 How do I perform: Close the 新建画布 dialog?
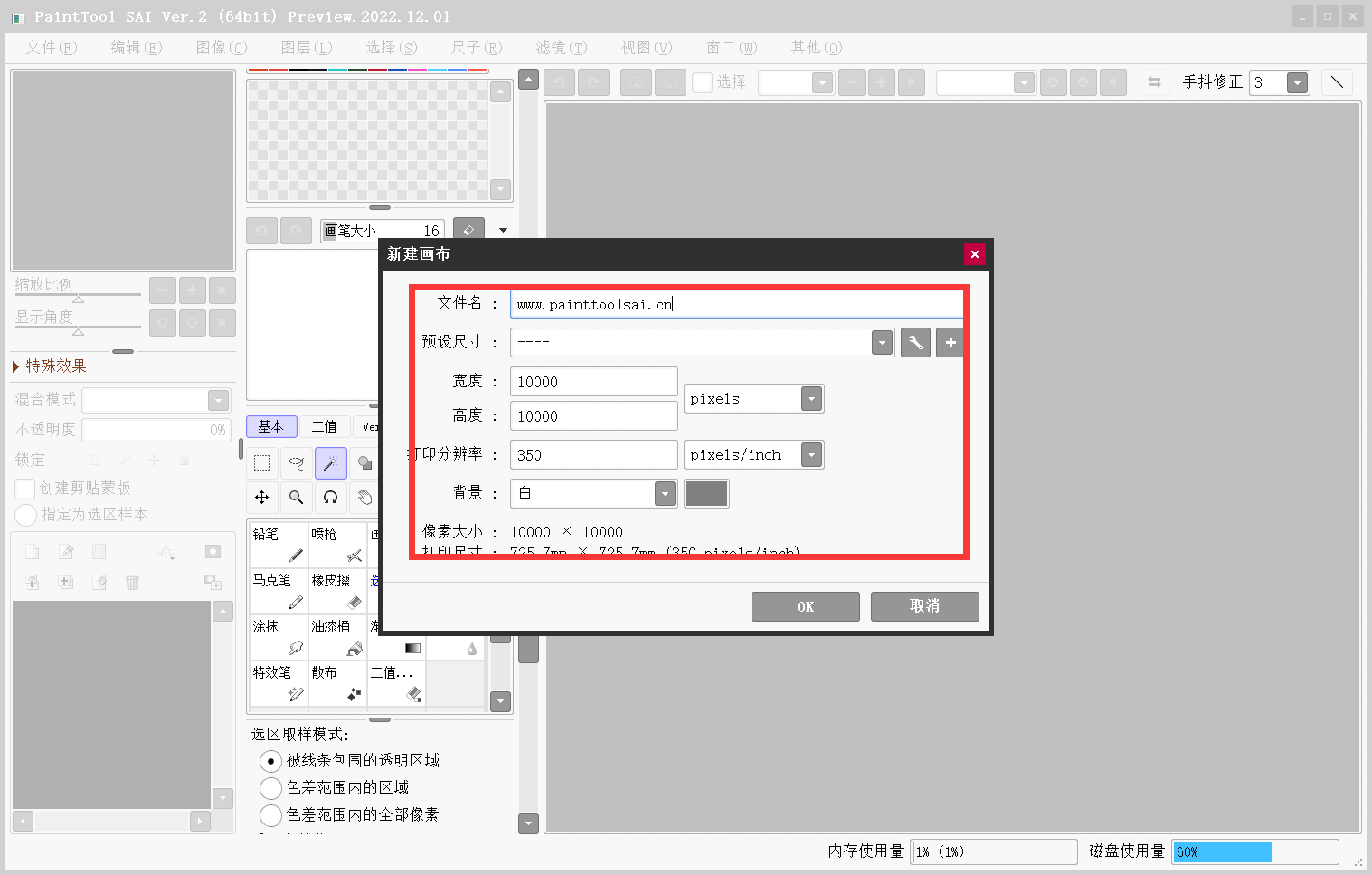click(974, 254)
